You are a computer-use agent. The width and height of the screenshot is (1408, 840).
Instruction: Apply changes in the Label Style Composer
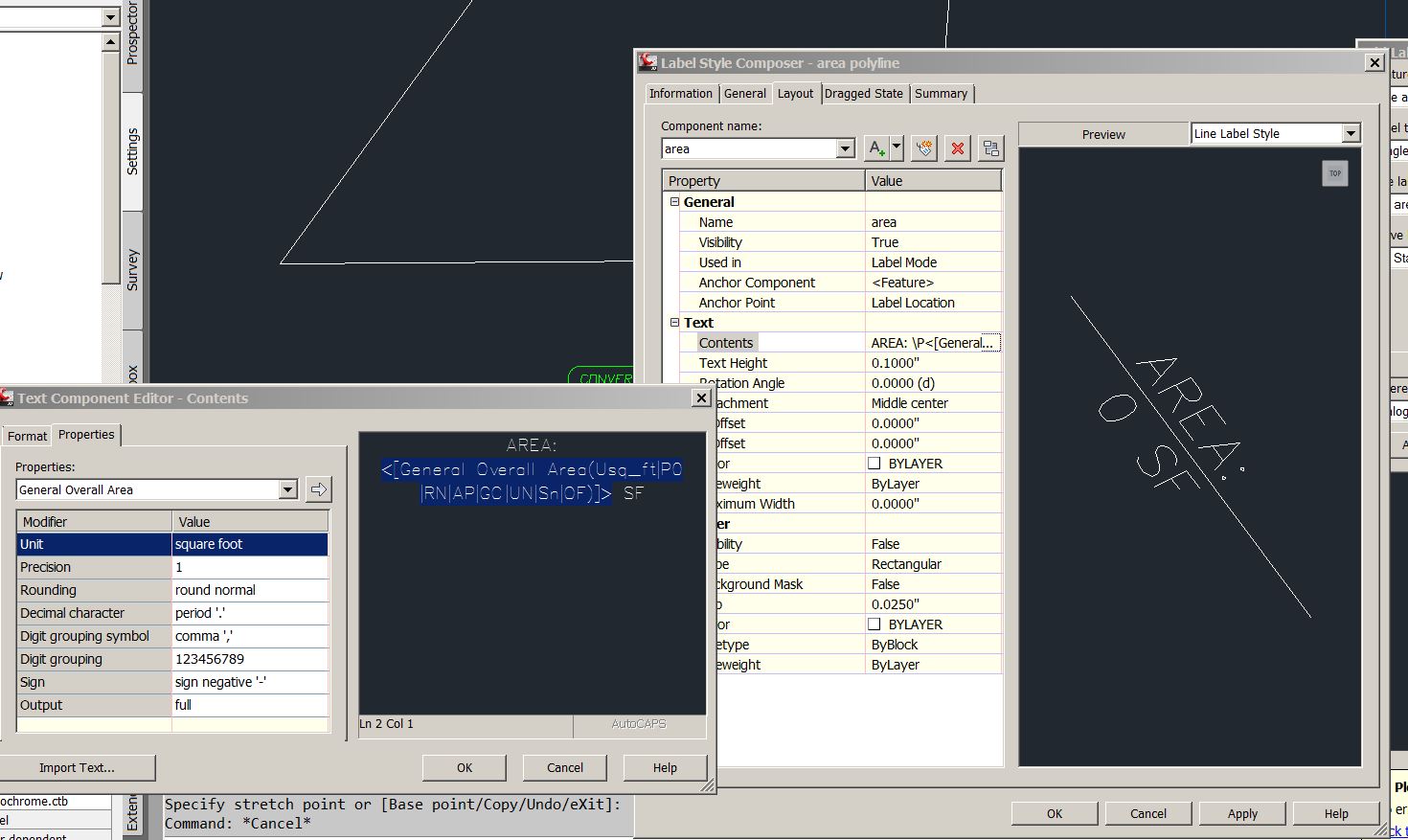(x=1241, y=813)
